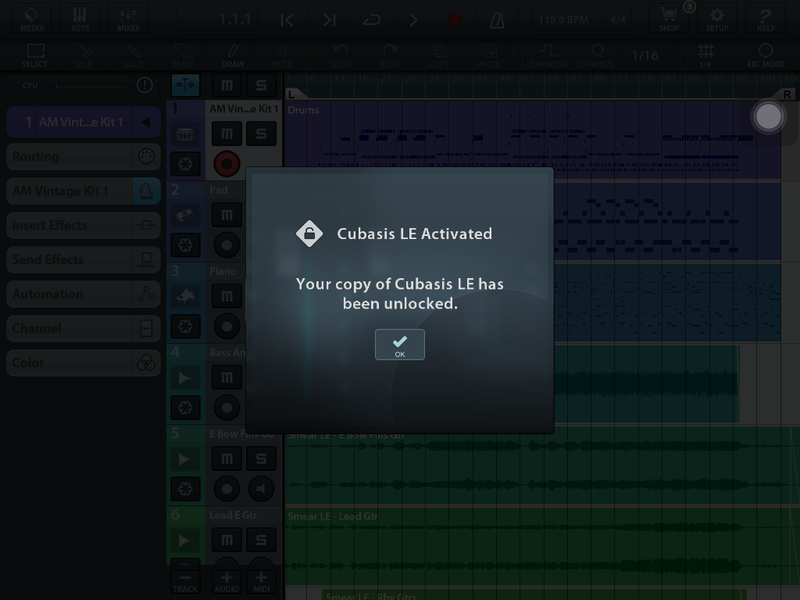Open the 1/16 quantize value dropdown
The height and width of the screenshot is (600, 800).
tap(644, 55)
